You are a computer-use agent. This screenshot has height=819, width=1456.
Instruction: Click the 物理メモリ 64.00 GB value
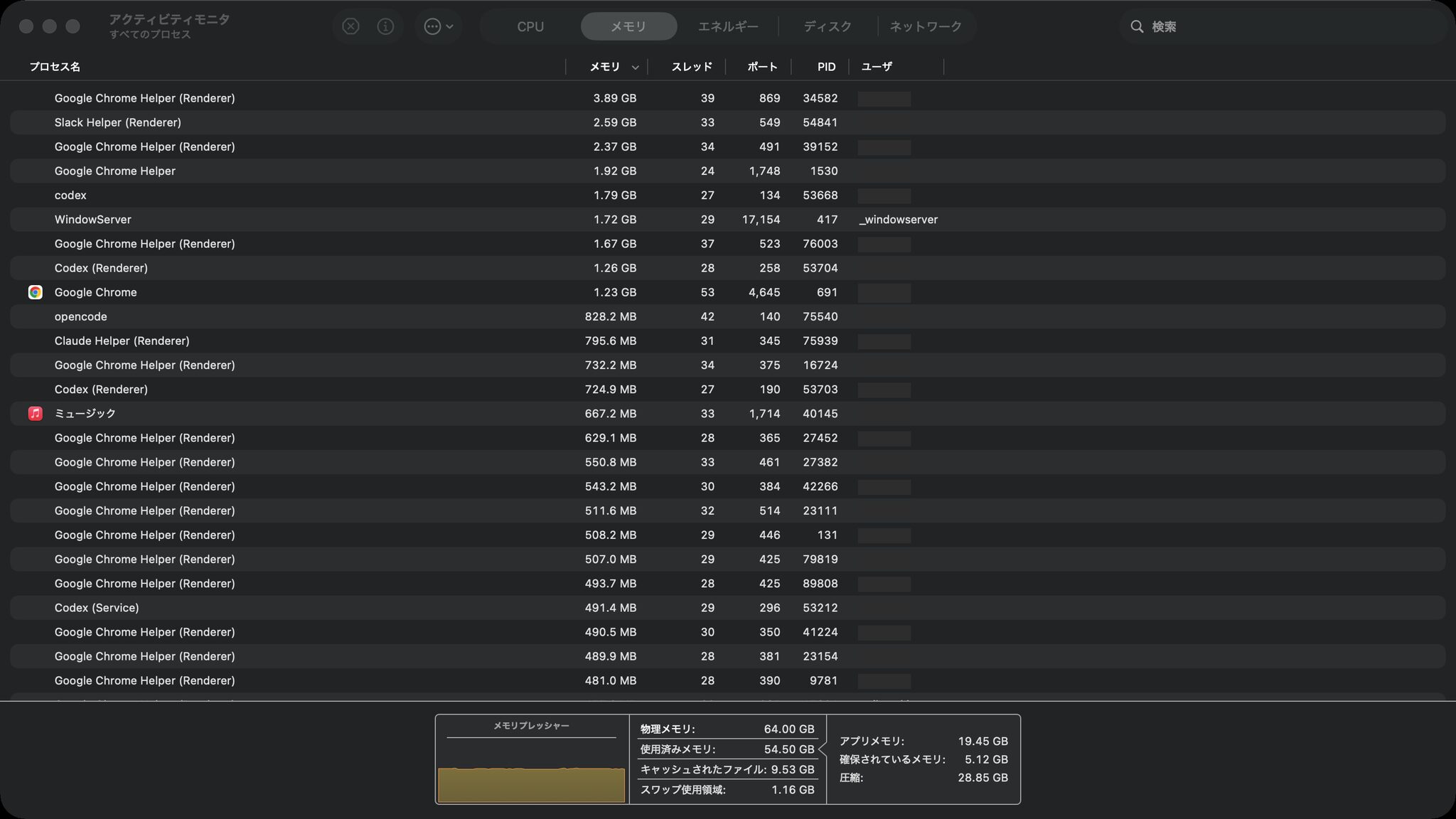(789, 729)
